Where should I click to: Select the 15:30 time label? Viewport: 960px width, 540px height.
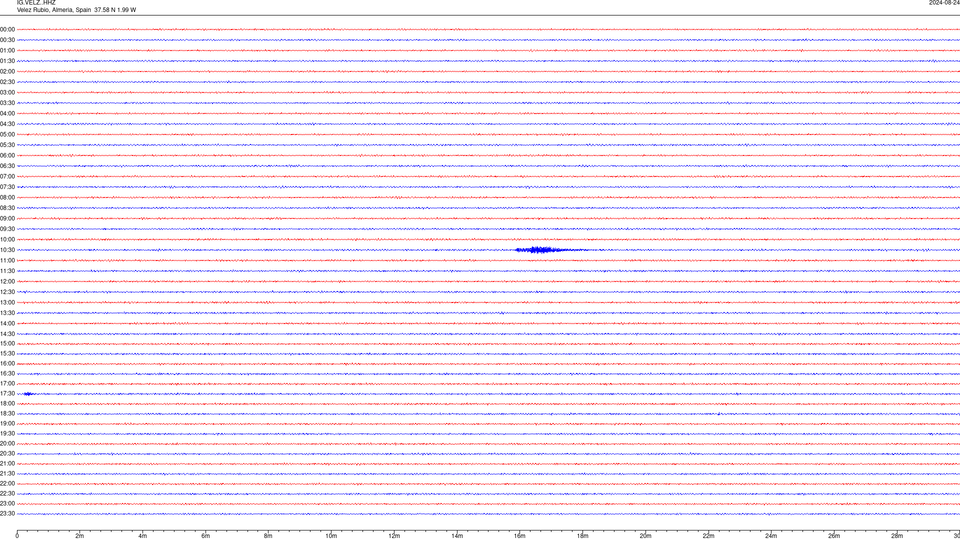(7, 353)
